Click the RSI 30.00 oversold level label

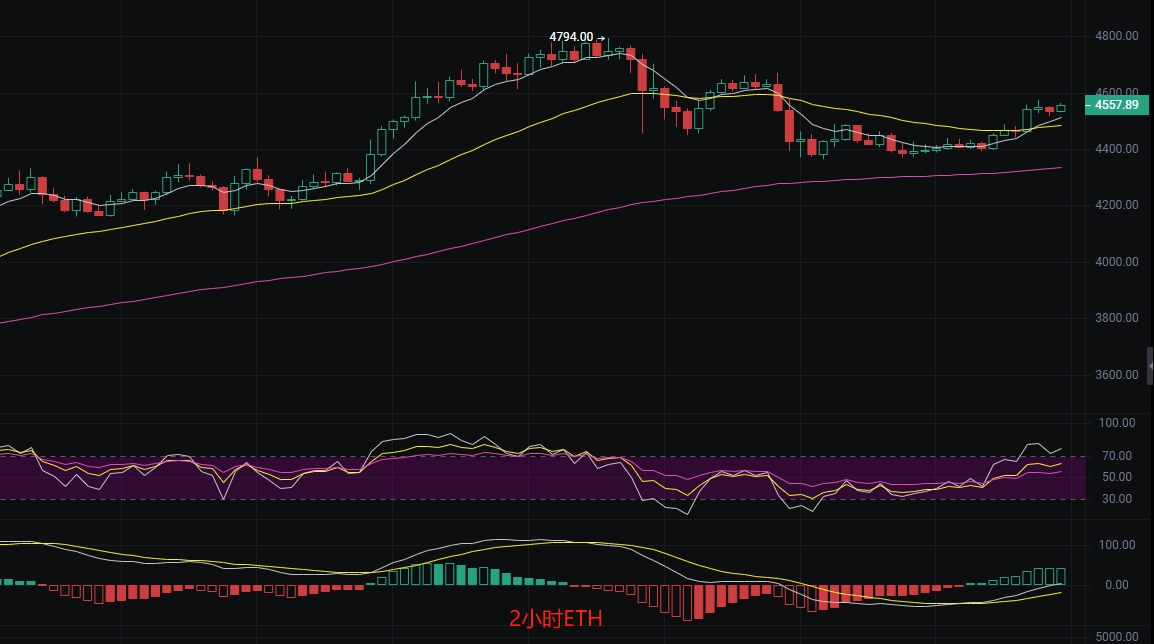[1116, 499]
